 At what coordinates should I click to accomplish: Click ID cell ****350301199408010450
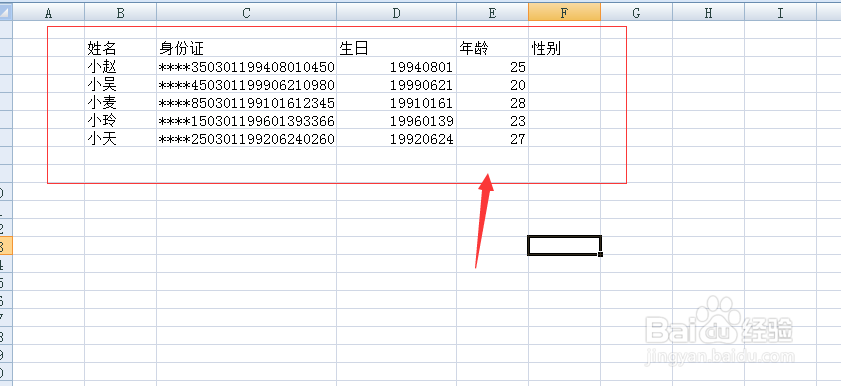point(246,66)
